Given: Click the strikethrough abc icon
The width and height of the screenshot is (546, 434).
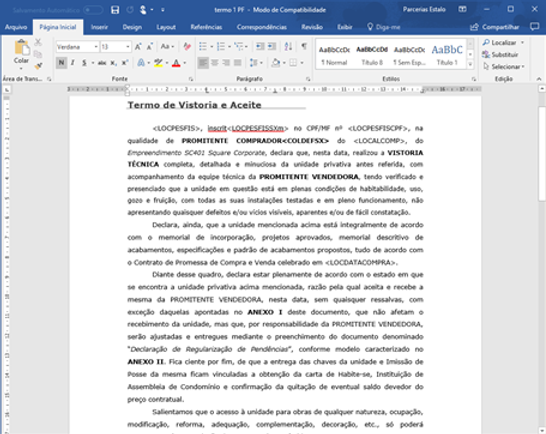Looking at the screenshot, I should click(102, 63).
